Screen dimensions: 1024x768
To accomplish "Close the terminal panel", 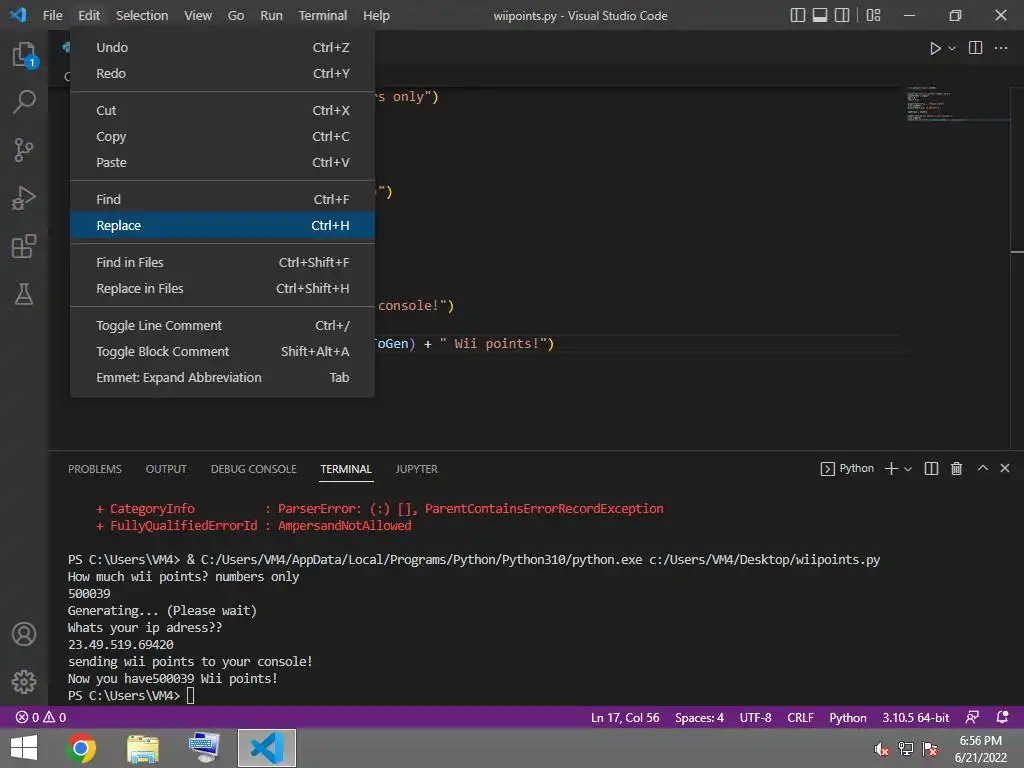I will (1005, 468).
